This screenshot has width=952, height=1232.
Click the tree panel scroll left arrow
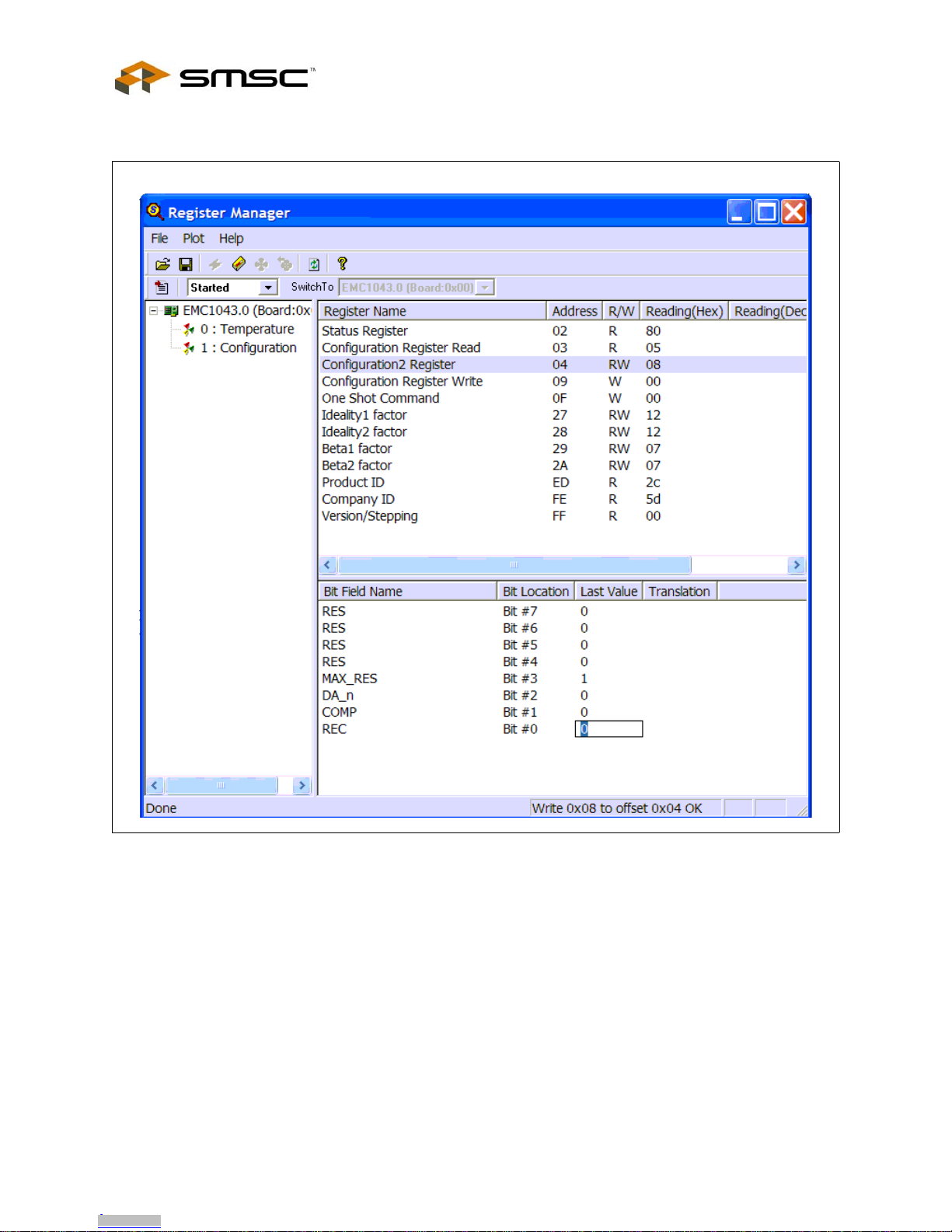pyautogui.click(x=155, y=786)
